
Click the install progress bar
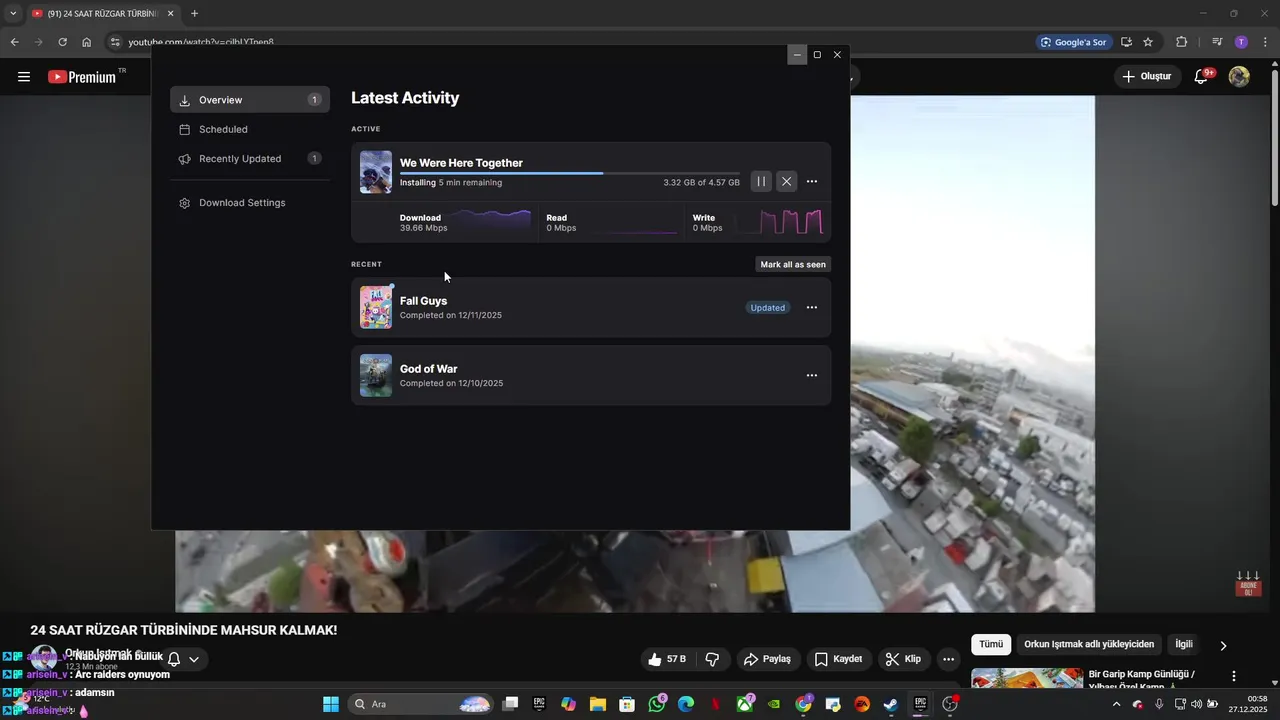[x=570, y=173]
